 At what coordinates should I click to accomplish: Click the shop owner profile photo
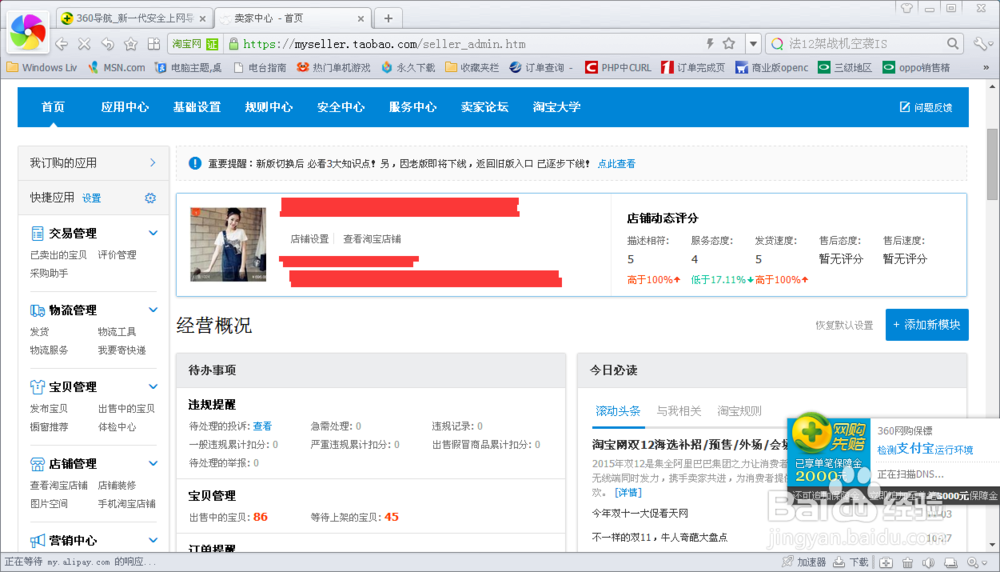[228, 244]
